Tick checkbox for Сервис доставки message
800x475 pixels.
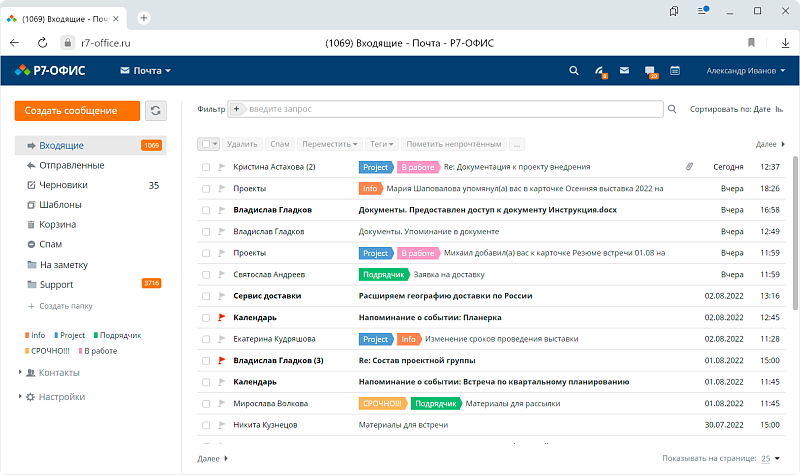click(x=205, y=296)
